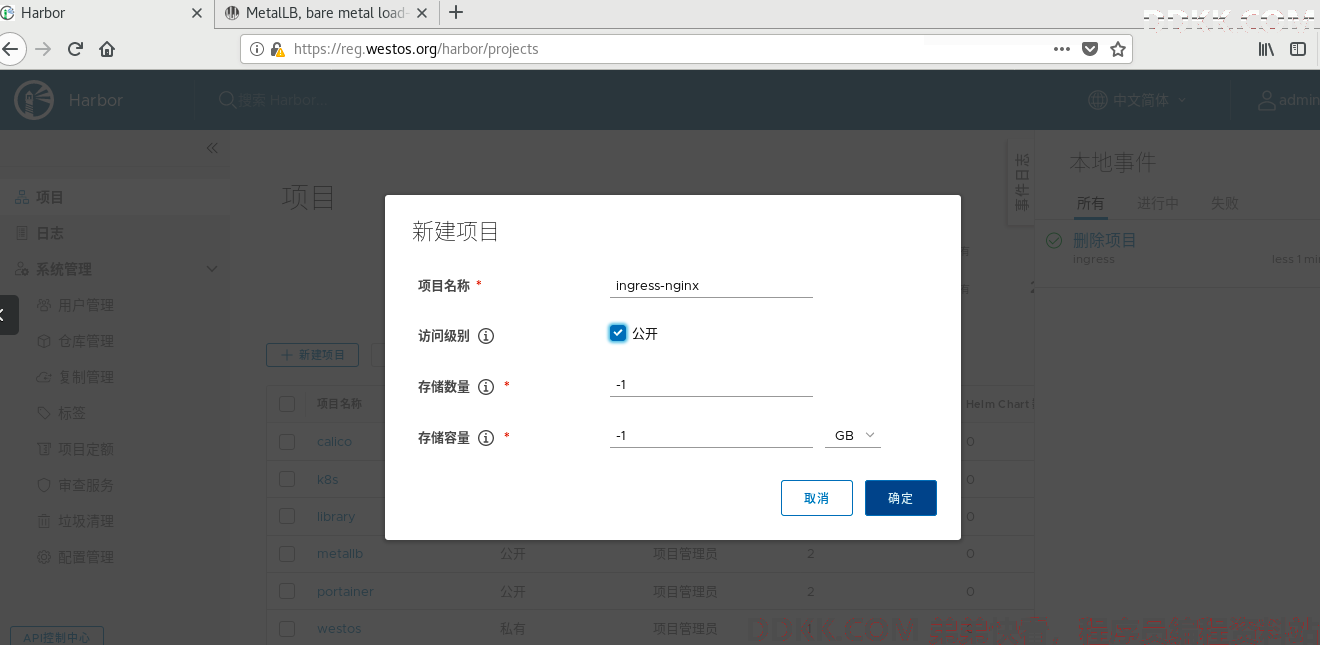Click the green check icon for 删除项目 event
The image size is (1320, 645).
point(1053,241)
